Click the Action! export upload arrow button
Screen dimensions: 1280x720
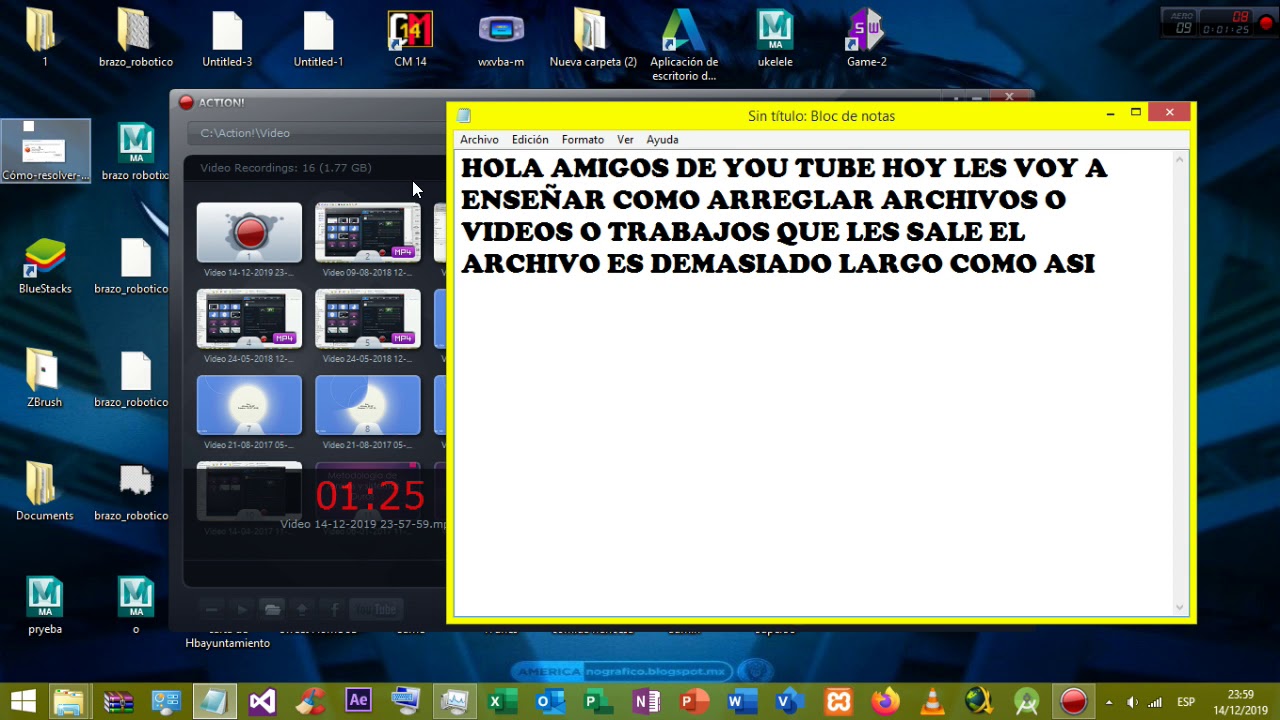click(303, 609)
